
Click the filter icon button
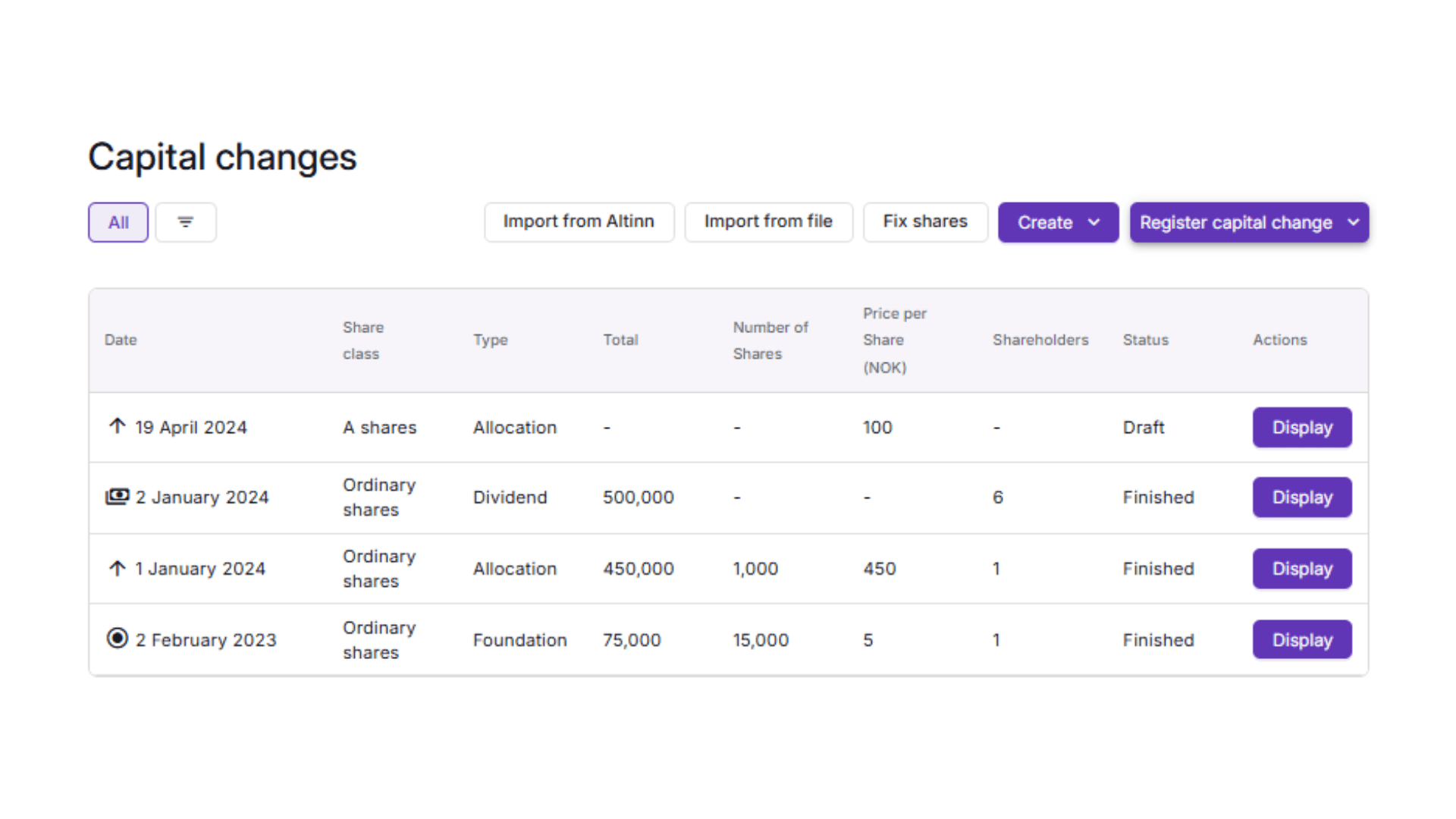(186, 222)
